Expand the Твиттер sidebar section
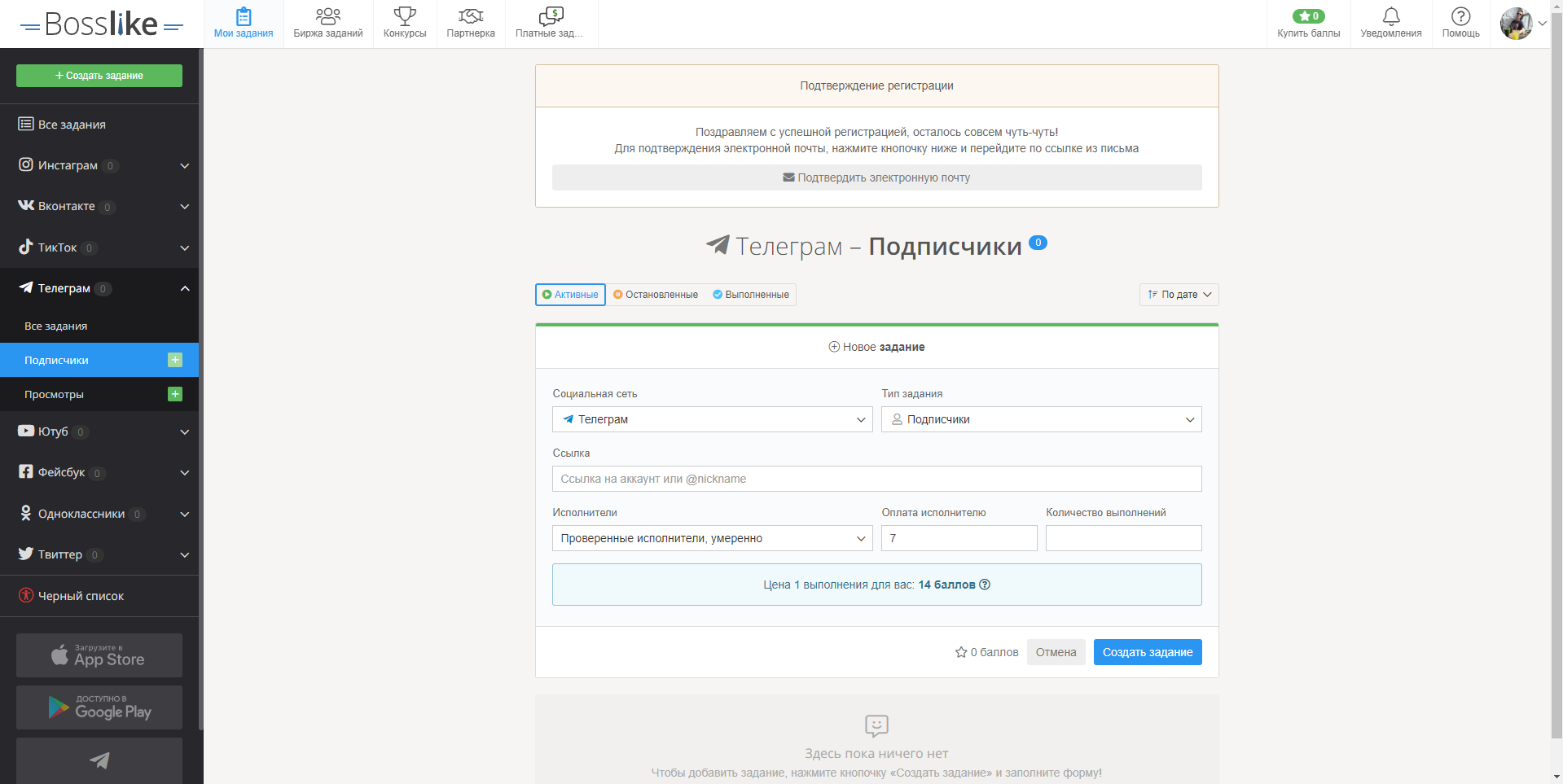 click(x=185, y=554)
